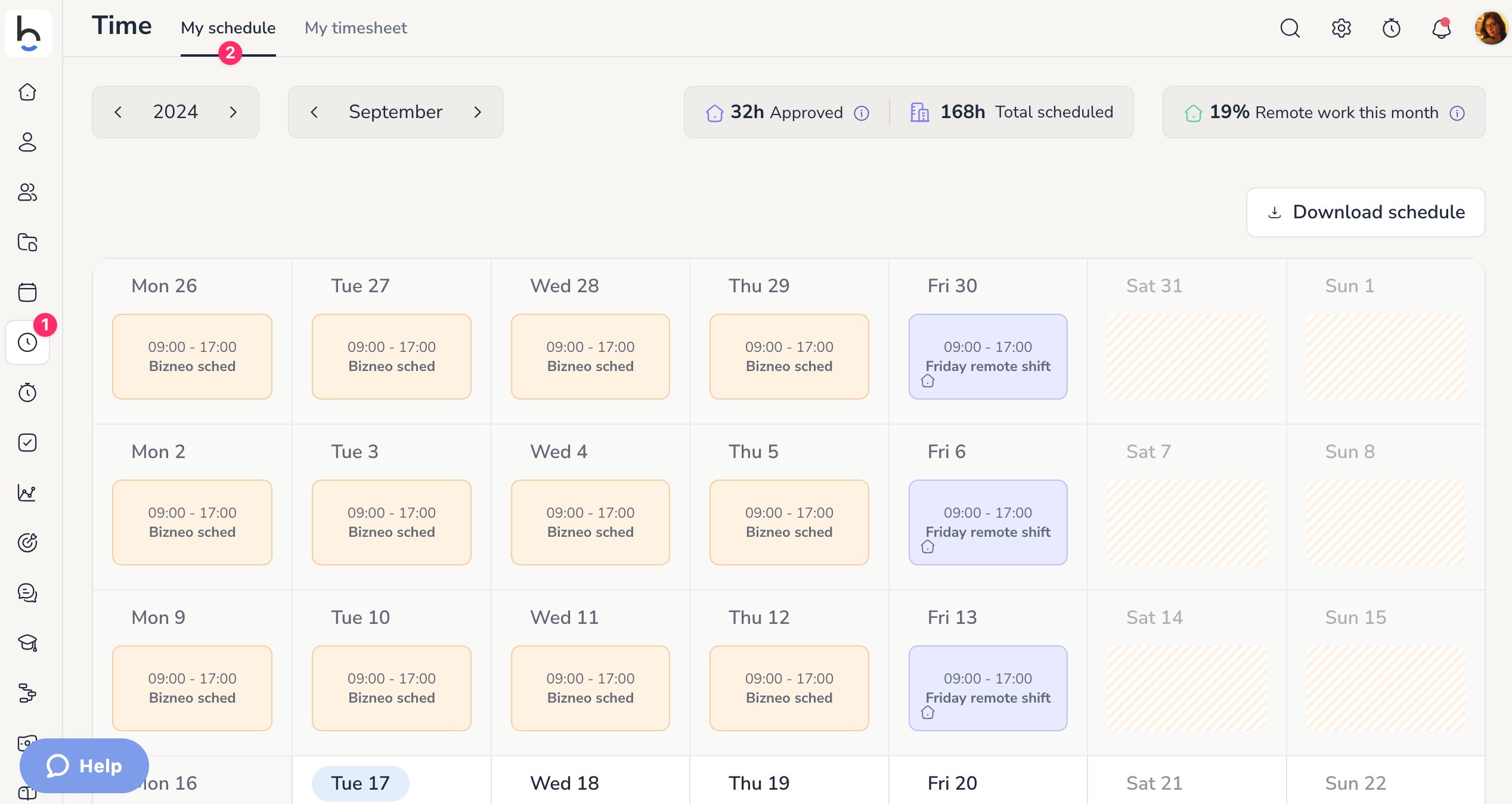This screenshot has height=804, width=1512.
Task: Open Wed 4 Bizneo sched shift
Action: pyautogui.click(x=590, y=522)
